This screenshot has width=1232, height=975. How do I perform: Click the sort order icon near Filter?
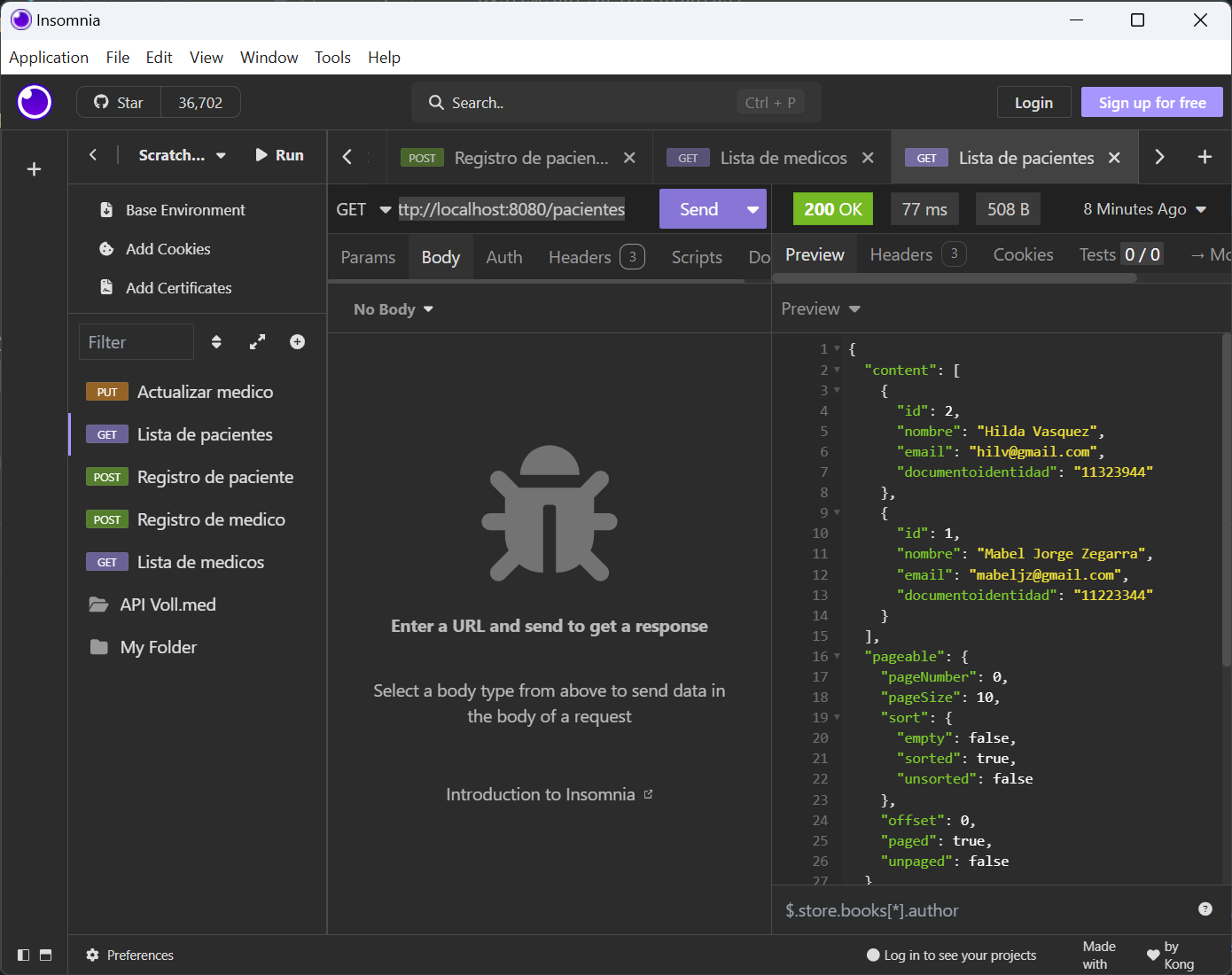[216, 342]
